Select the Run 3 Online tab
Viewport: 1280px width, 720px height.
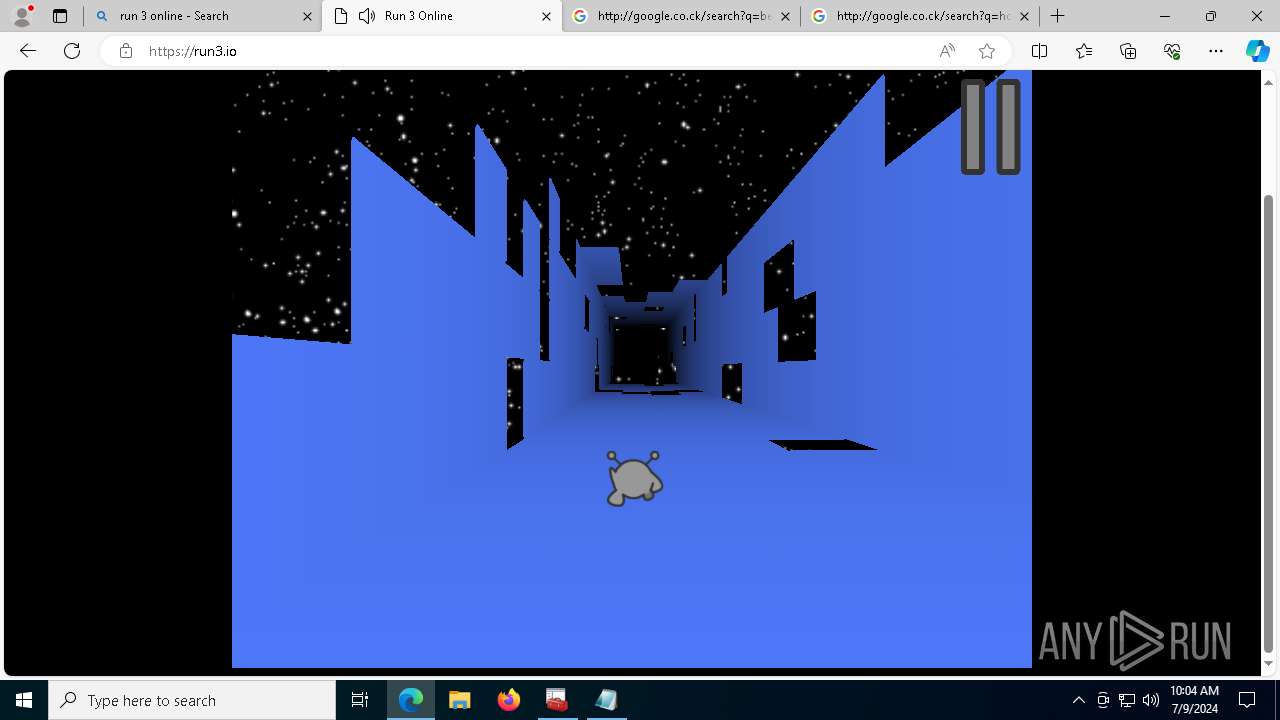441,16
